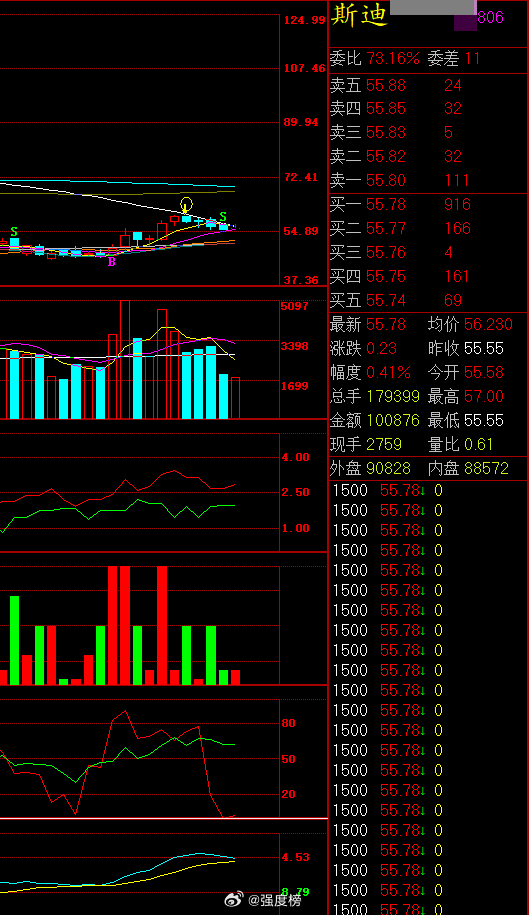Select the 买四 bid price 55.75
The height and width of the screenshot is (915, 529).
[386, 276]
